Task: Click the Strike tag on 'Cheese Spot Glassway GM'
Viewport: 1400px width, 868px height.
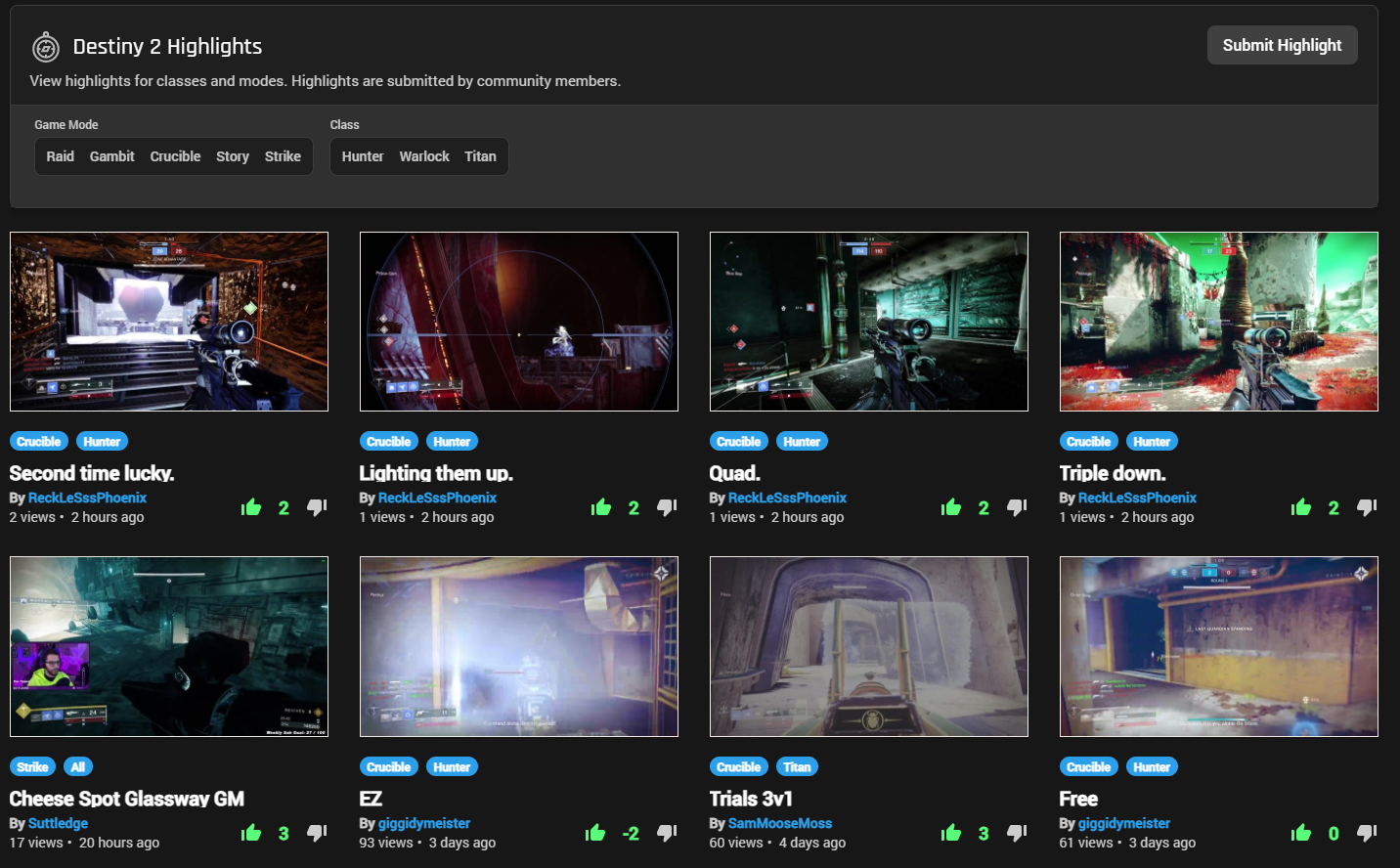Action: (x=32, y=767)
